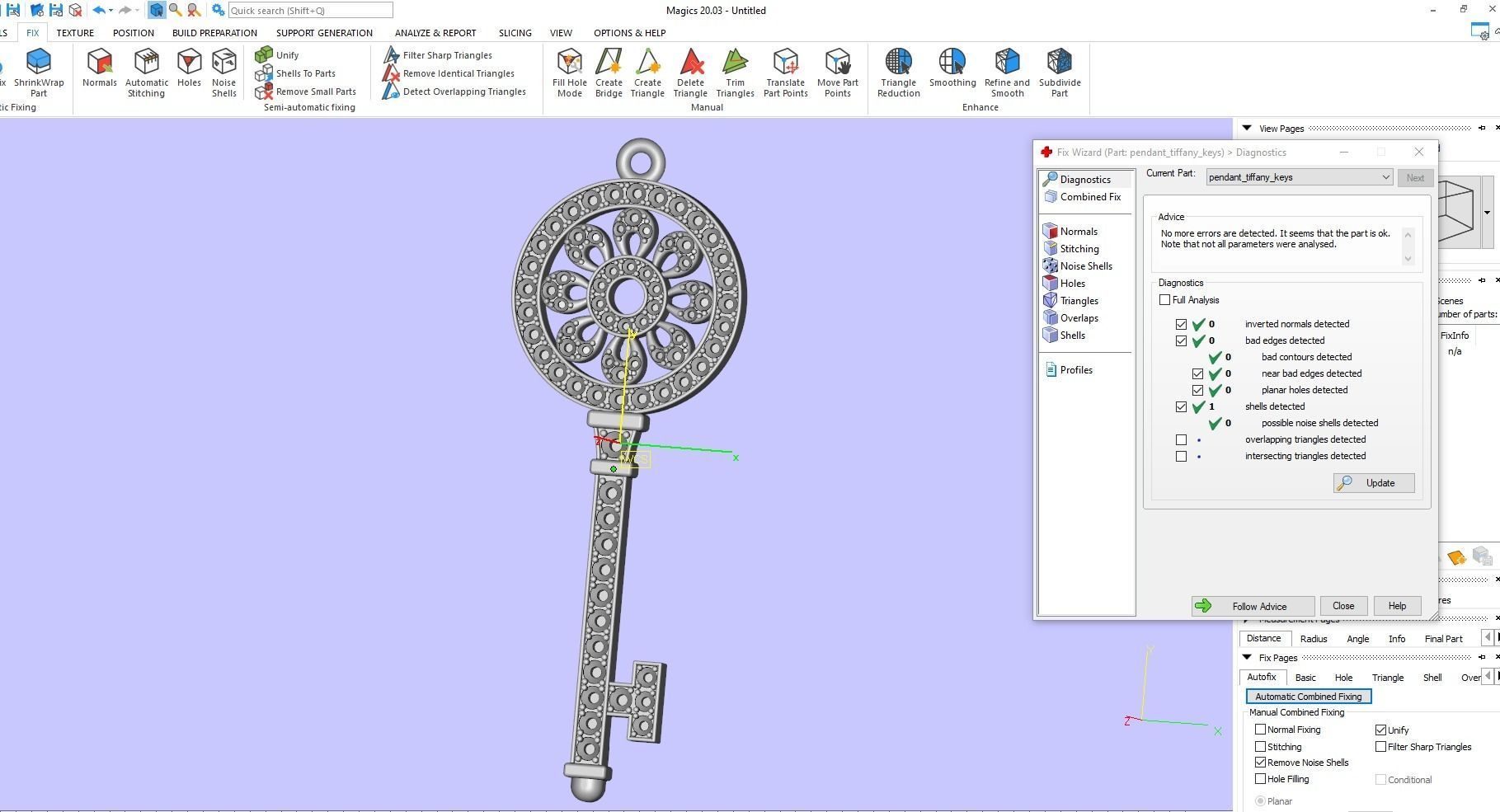Click the undo arrow in quick toolbar
The height and width of the screenshot is (812, 1500).
point(98,10)
